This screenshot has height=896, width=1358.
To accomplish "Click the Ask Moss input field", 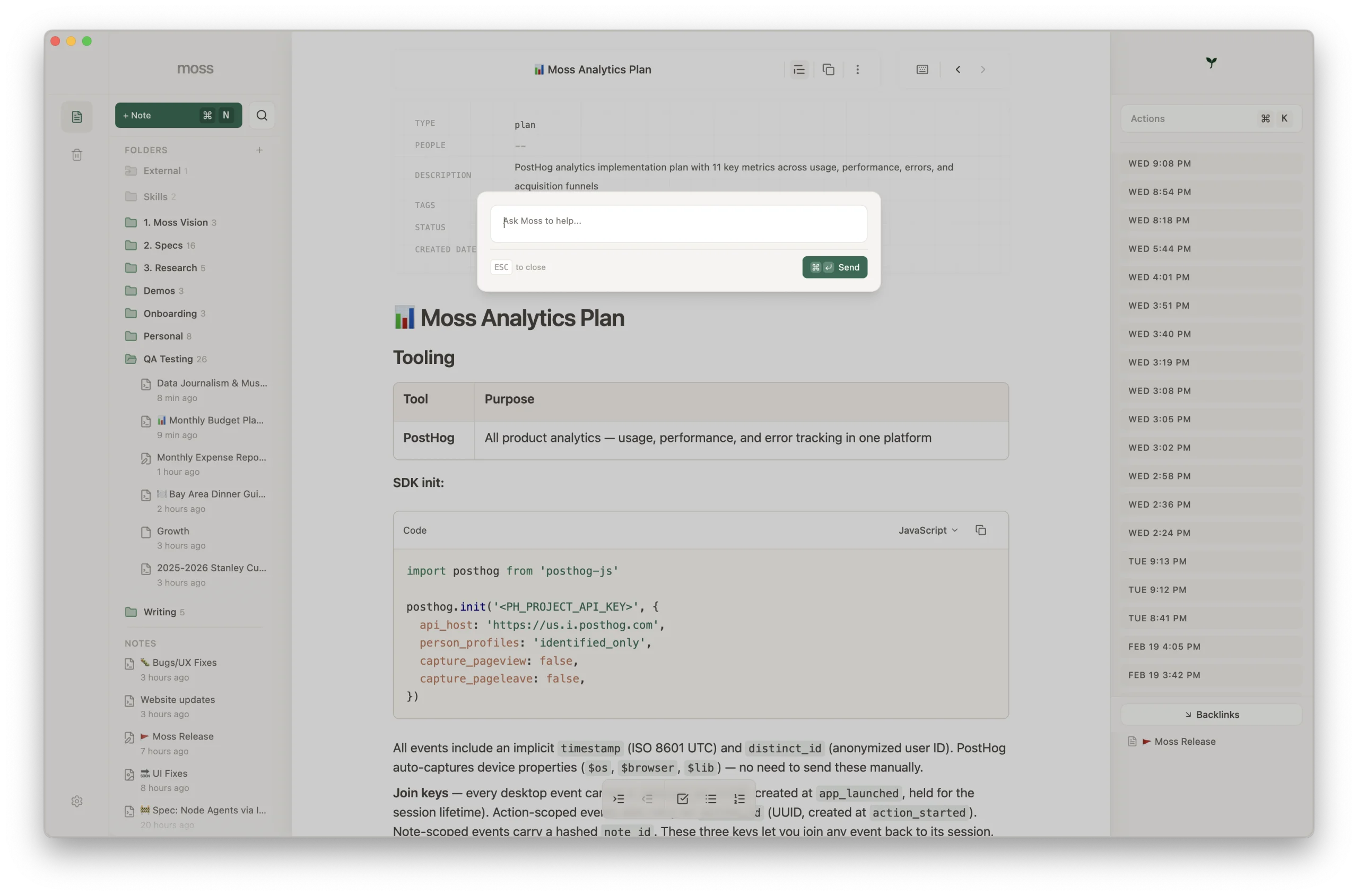I will pos(677,223).
